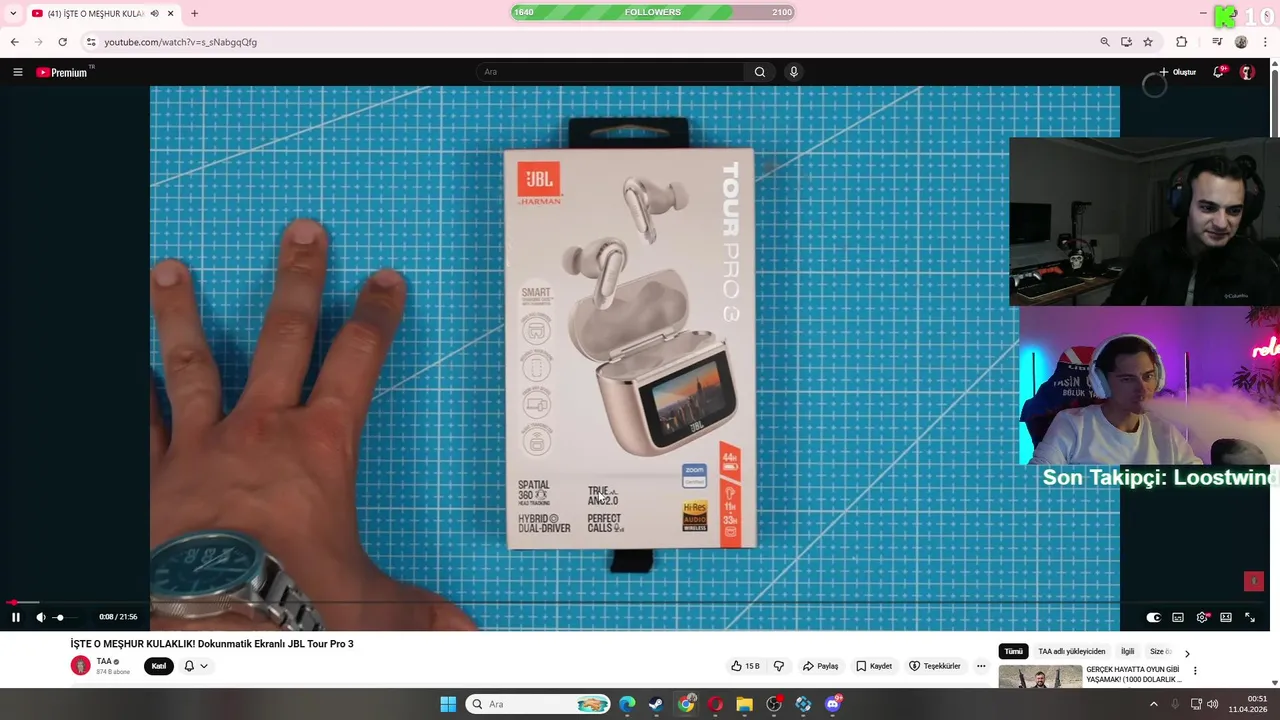Open Chrome profile avatar

1241,42
